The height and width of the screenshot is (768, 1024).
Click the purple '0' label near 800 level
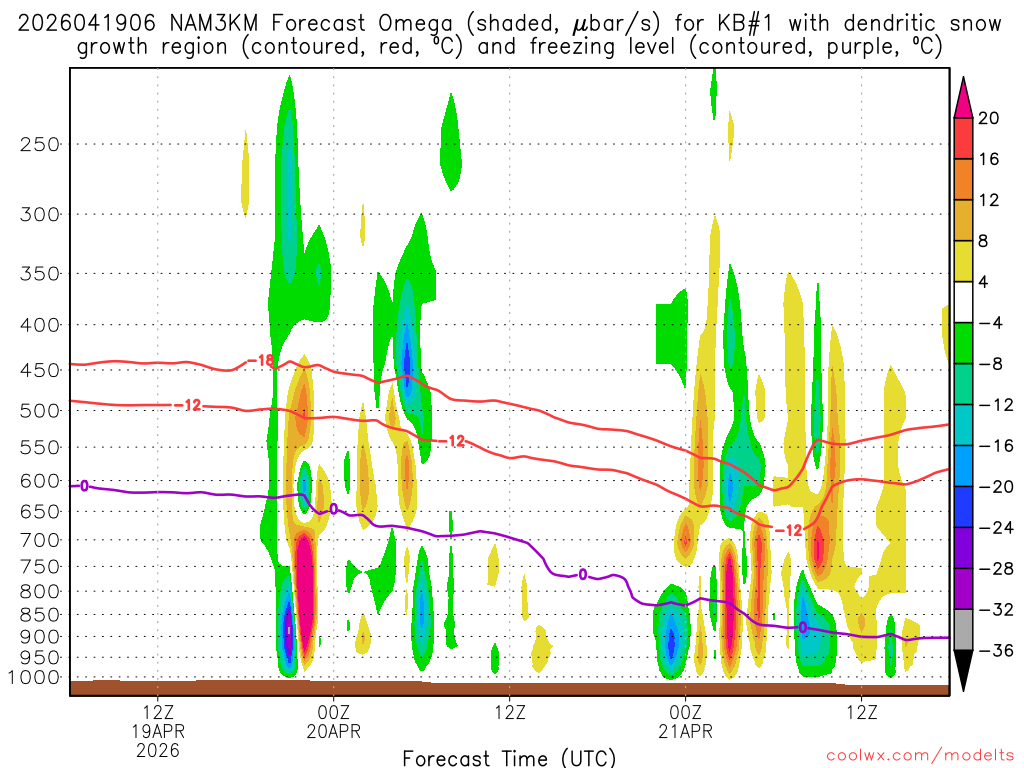tap(583, 575)
